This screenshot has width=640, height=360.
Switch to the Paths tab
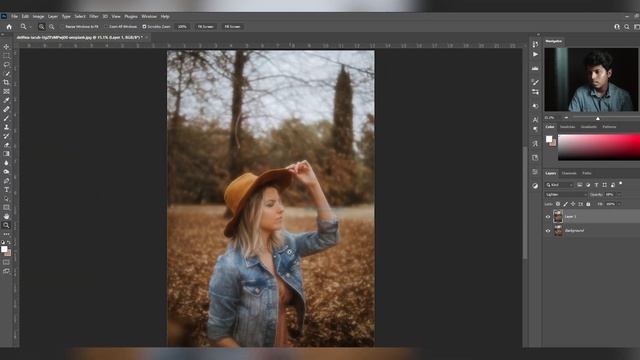587,173
